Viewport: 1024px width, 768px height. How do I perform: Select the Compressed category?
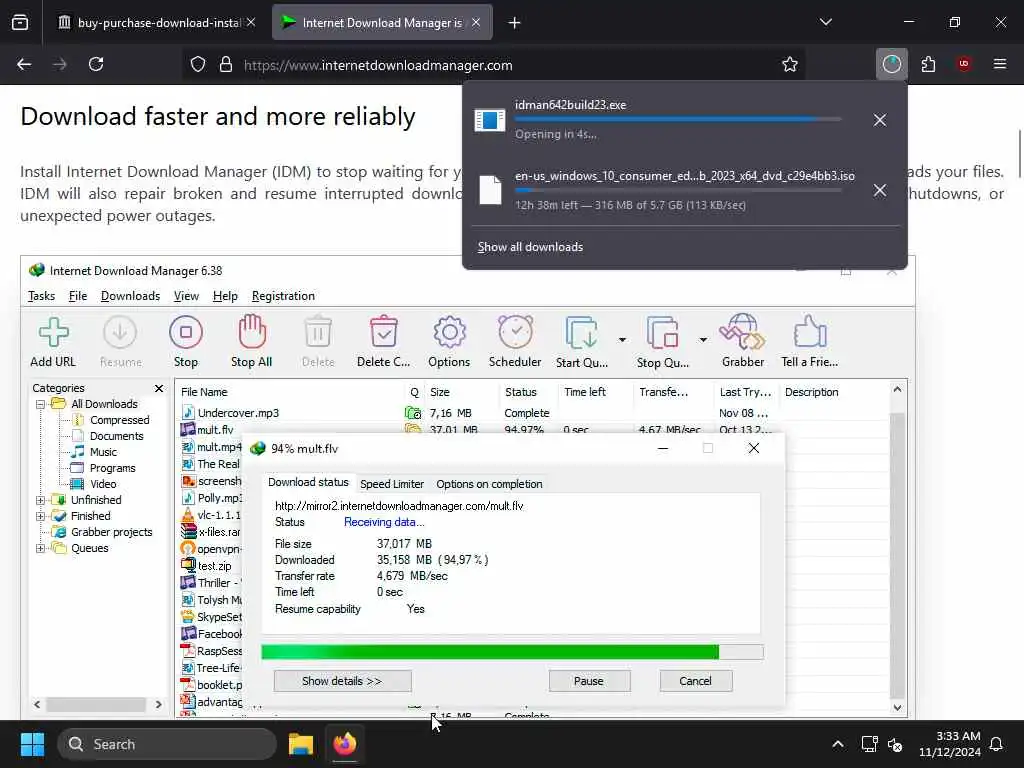coord(120,420)
